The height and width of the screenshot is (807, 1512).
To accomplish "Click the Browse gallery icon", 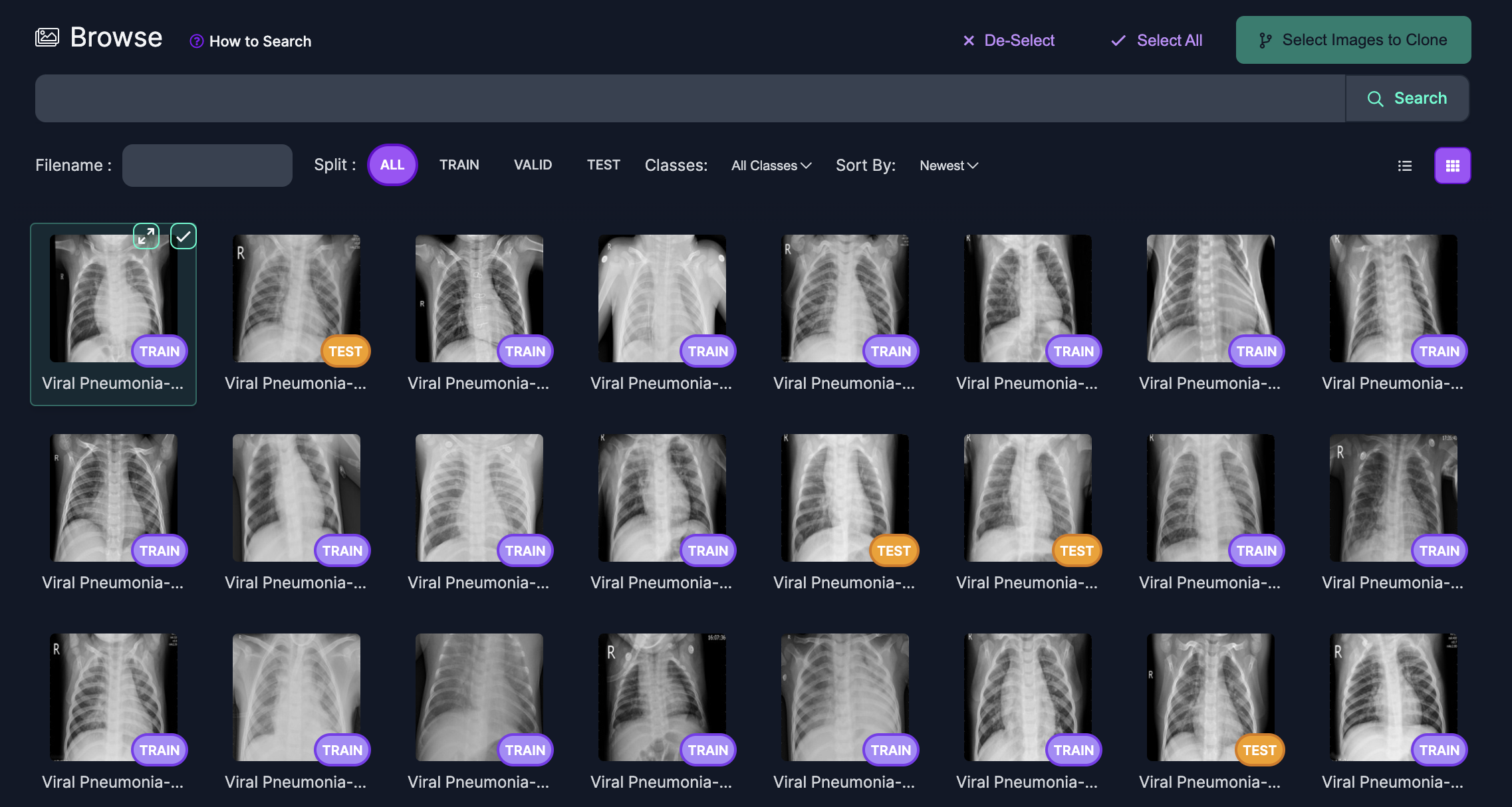I will (47, 37).
